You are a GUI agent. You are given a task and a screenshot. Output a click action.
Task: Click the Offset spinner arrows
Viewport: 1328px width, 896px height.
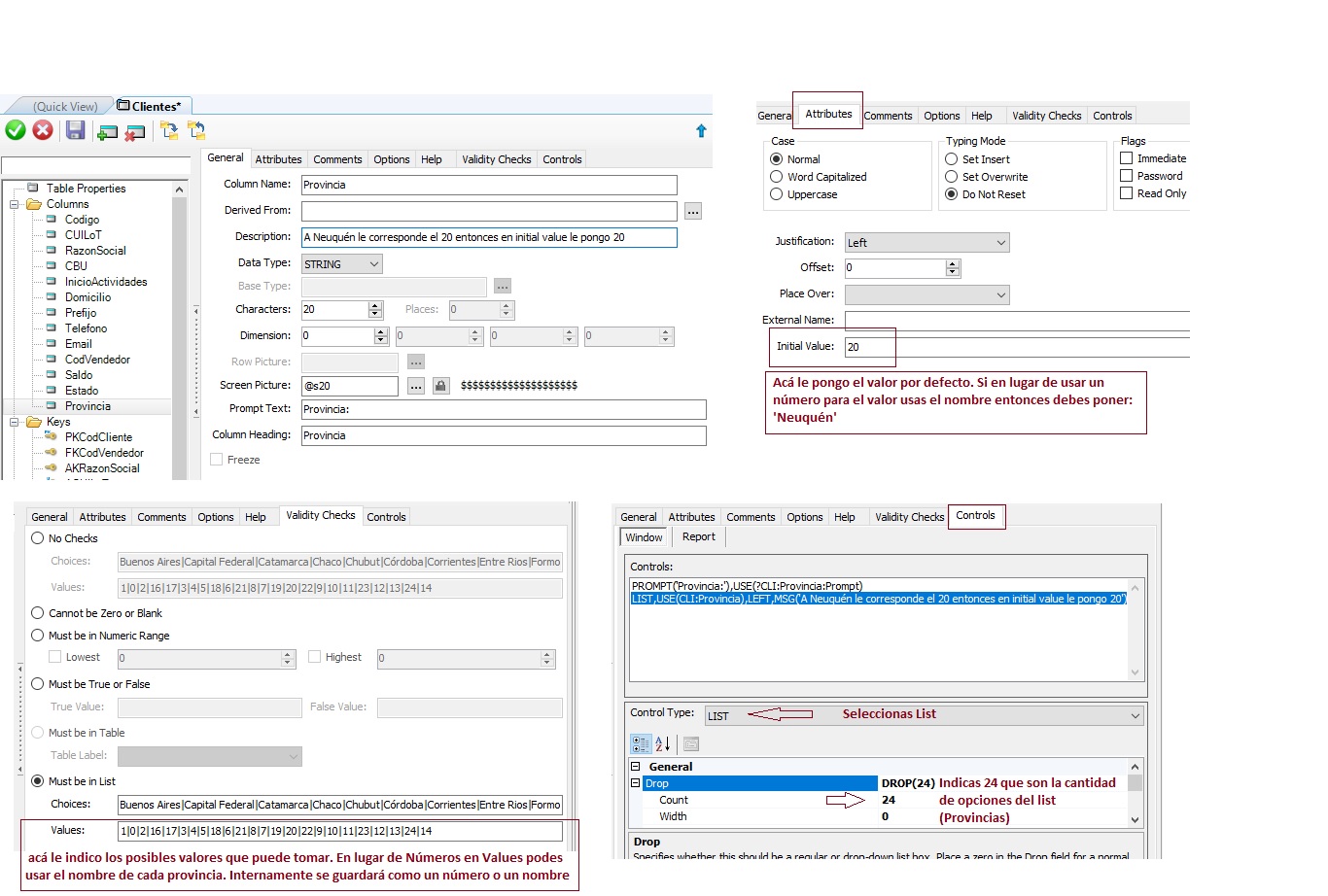pos(953,268)
